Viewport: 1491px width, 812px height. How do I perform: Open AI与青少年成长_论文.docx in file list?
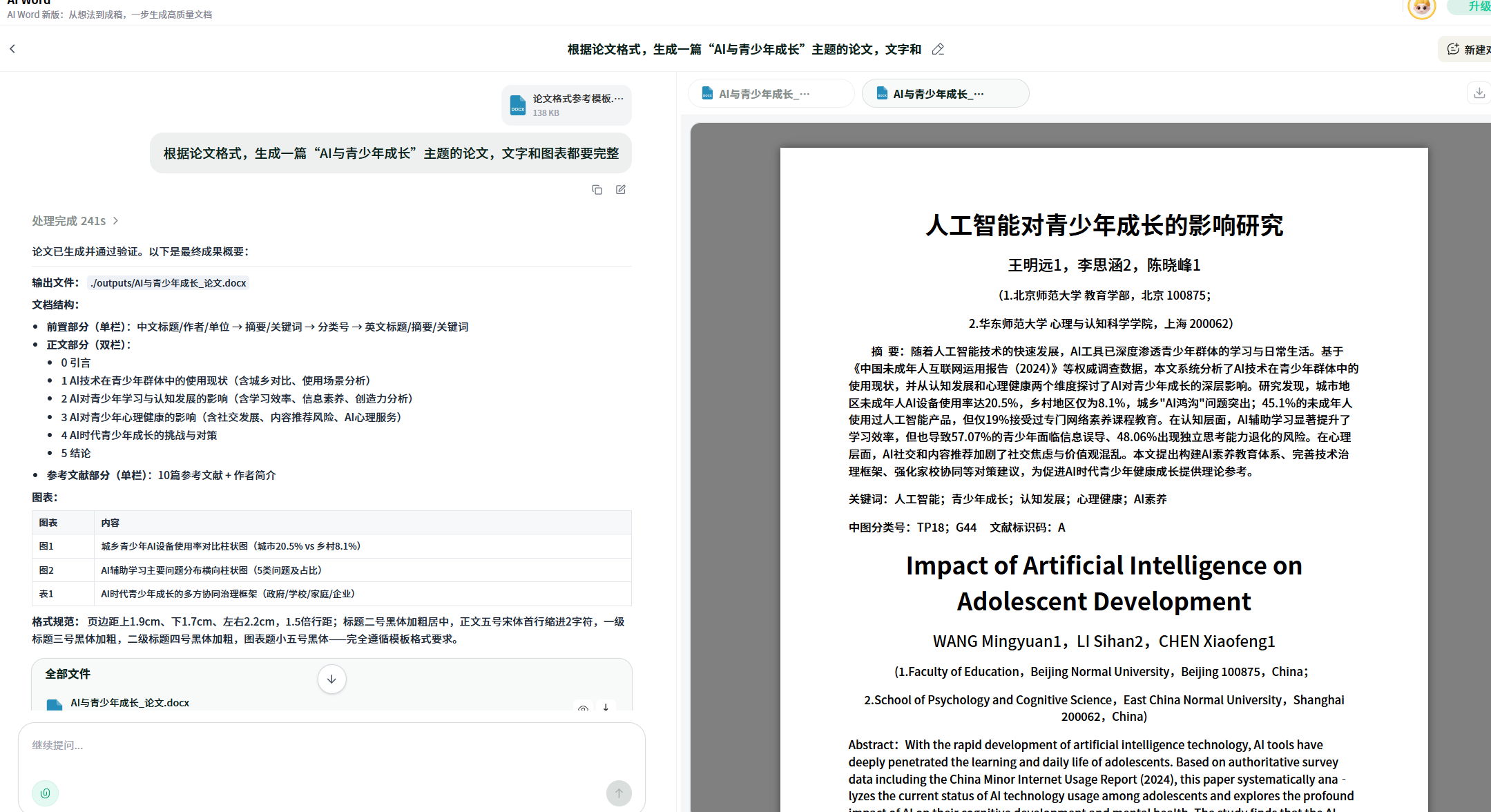pyautogui.click(x=130, y=703)
